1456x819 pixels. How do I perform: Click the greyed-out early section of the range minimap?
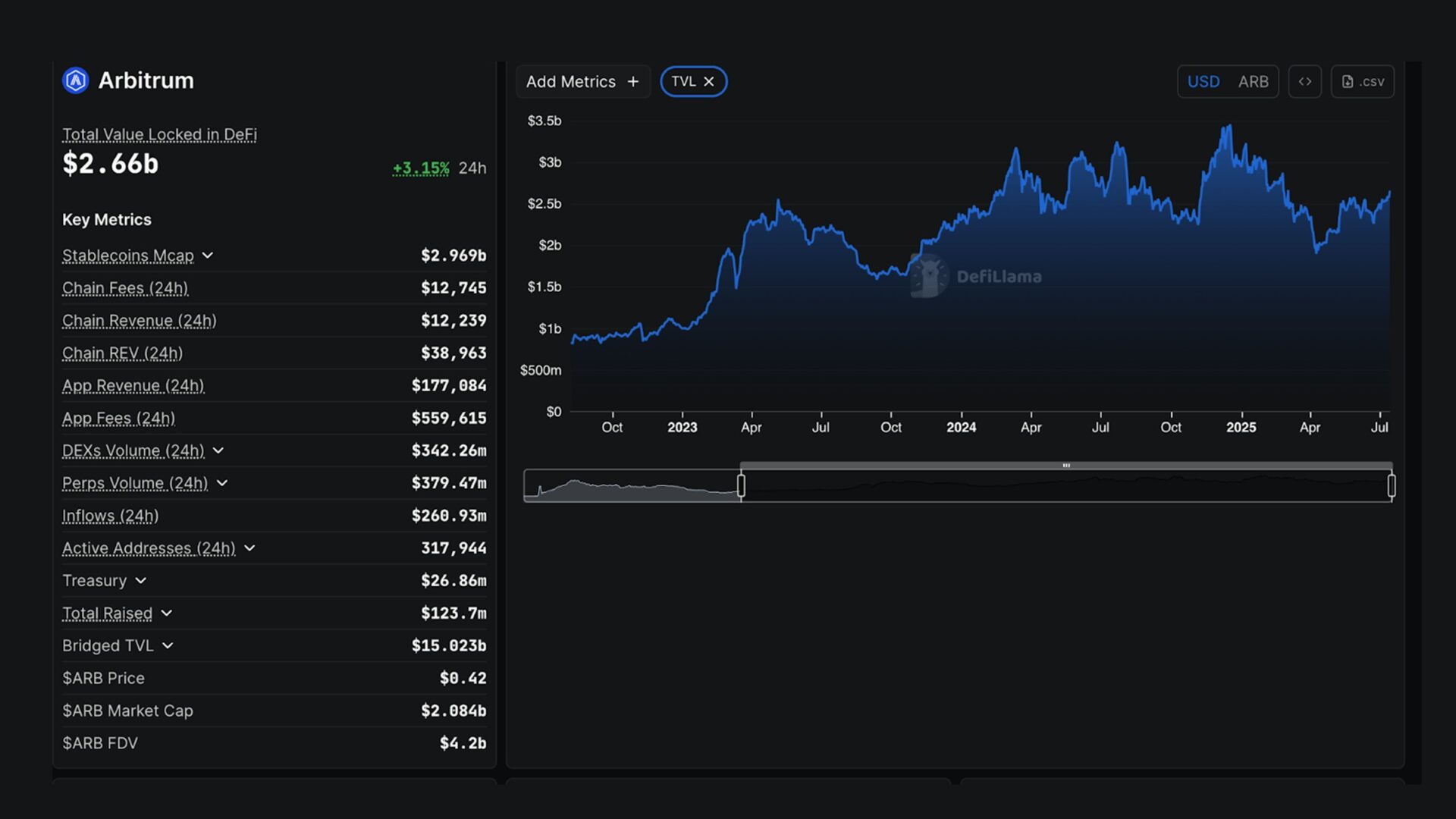pos(632,486)
